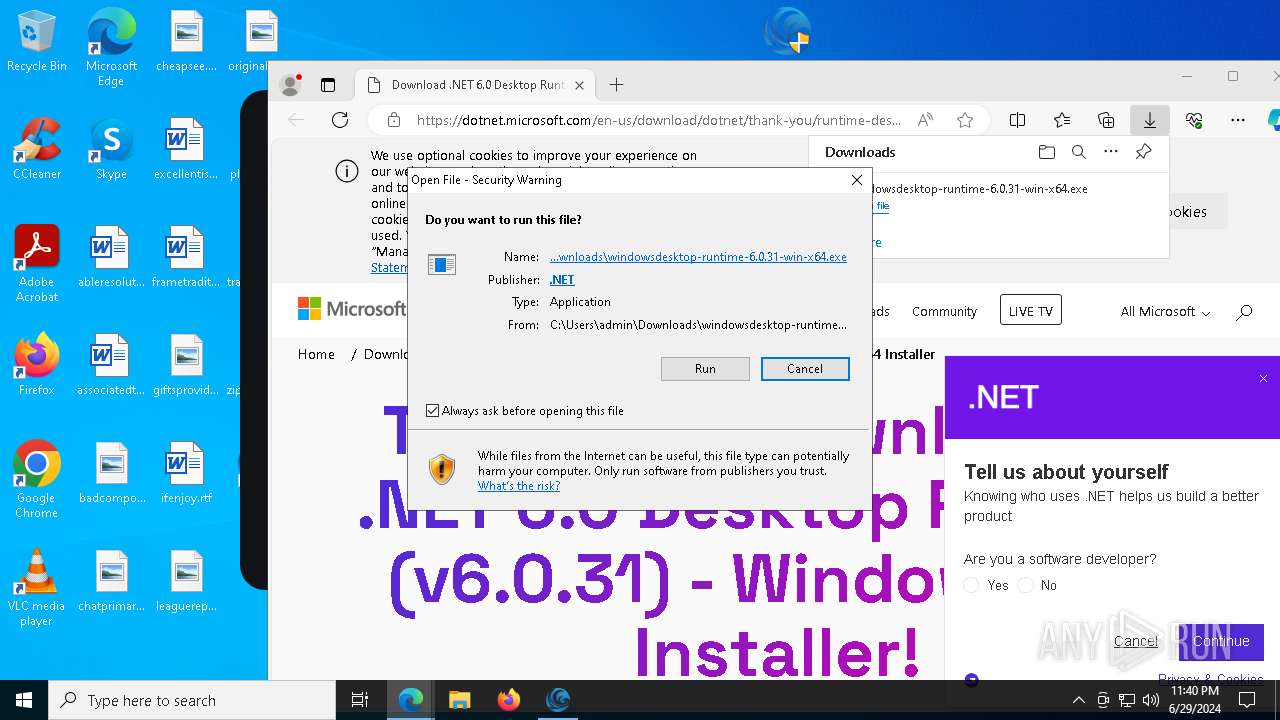
Task: Open Edge Settings and more menu
Action: point(1238,120)
